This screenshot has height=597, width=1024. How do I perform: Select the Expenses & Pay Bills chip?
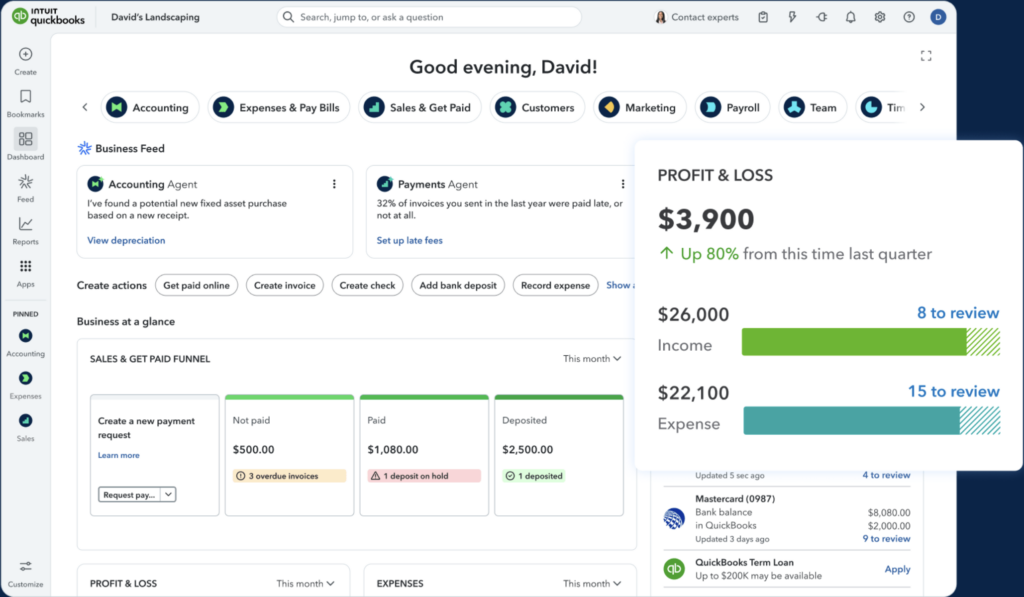pos(279,108)
